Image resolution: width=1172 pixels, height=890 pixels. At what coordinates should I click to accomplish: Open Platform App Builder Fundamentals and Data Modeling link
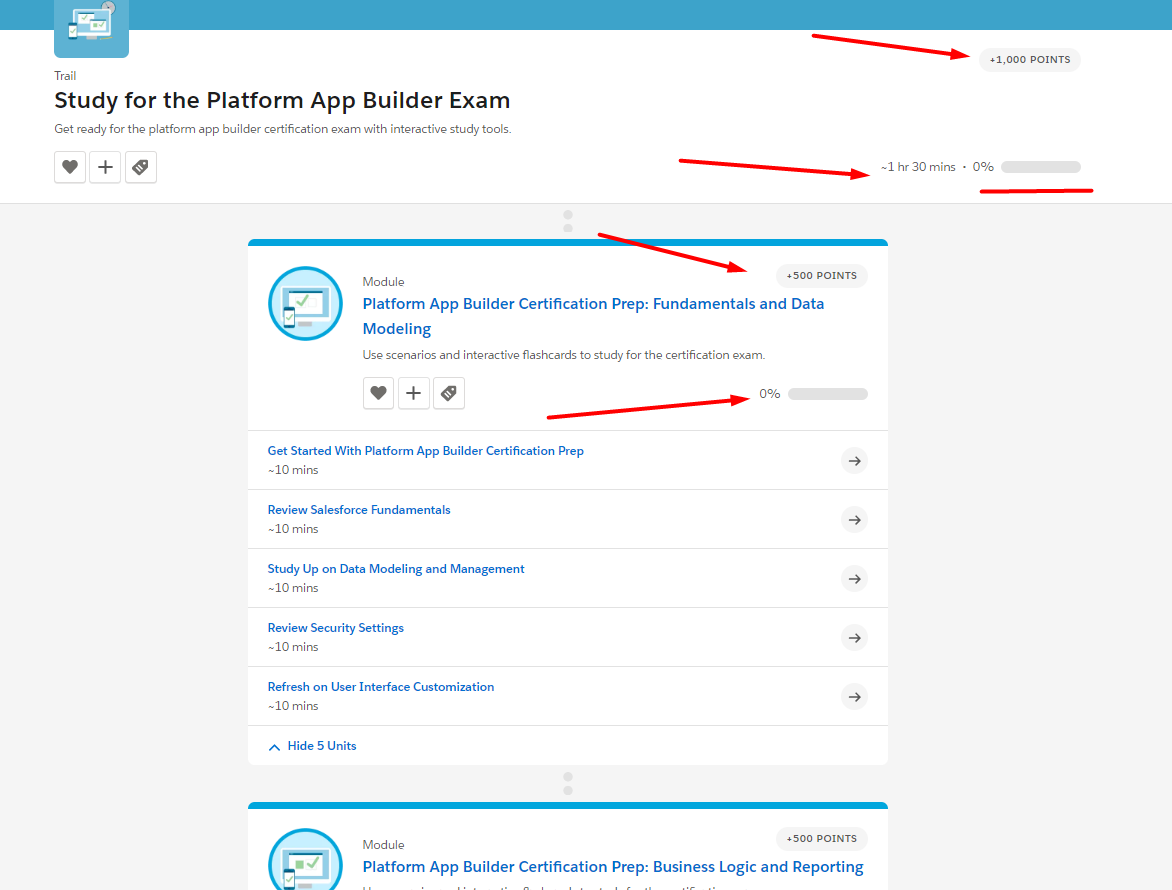coord(593,316)
